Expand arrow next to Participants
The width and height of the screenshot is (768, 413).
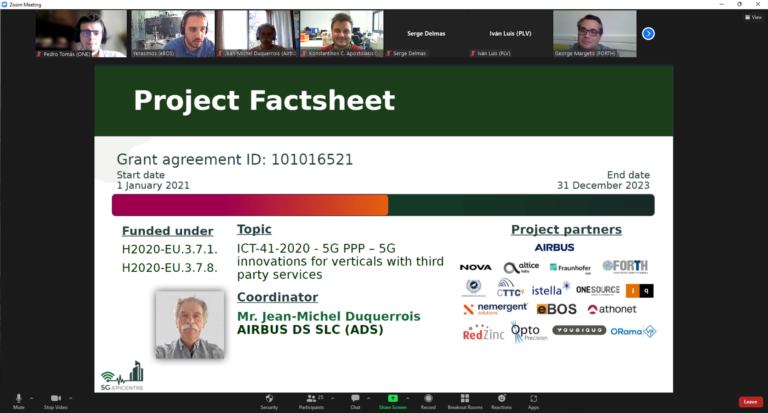pyautogui.click(x=332, y=398)
